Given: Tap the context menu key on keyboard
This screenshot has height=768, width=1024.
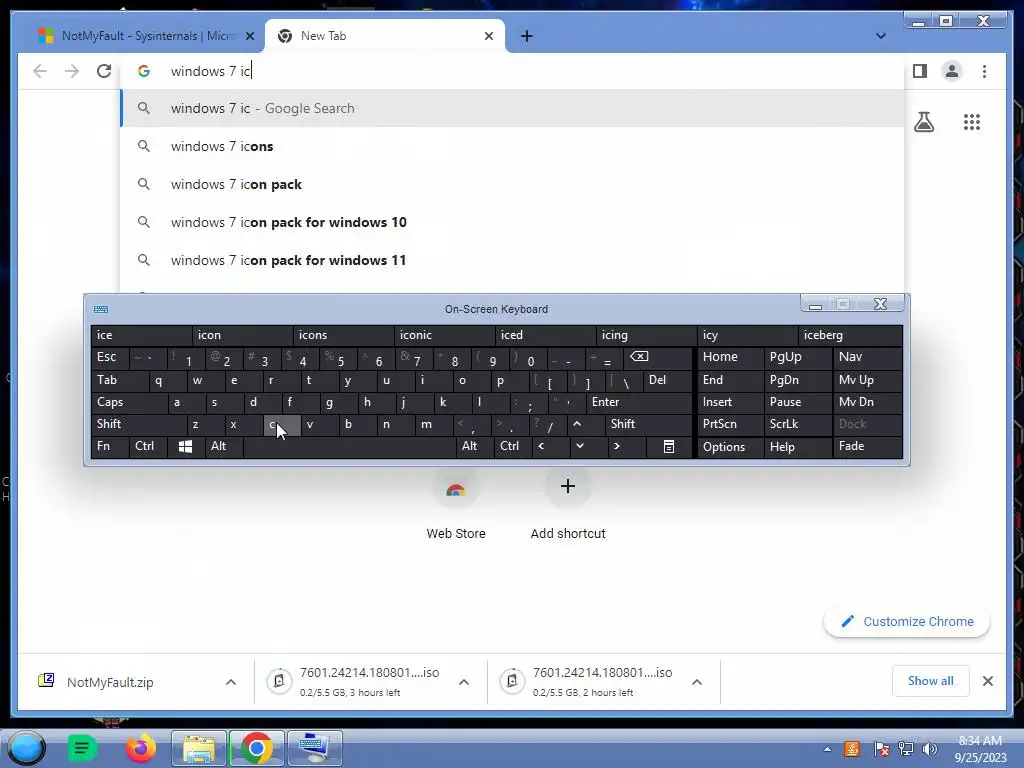Looking at the screenshot, I should click(669, 447).
